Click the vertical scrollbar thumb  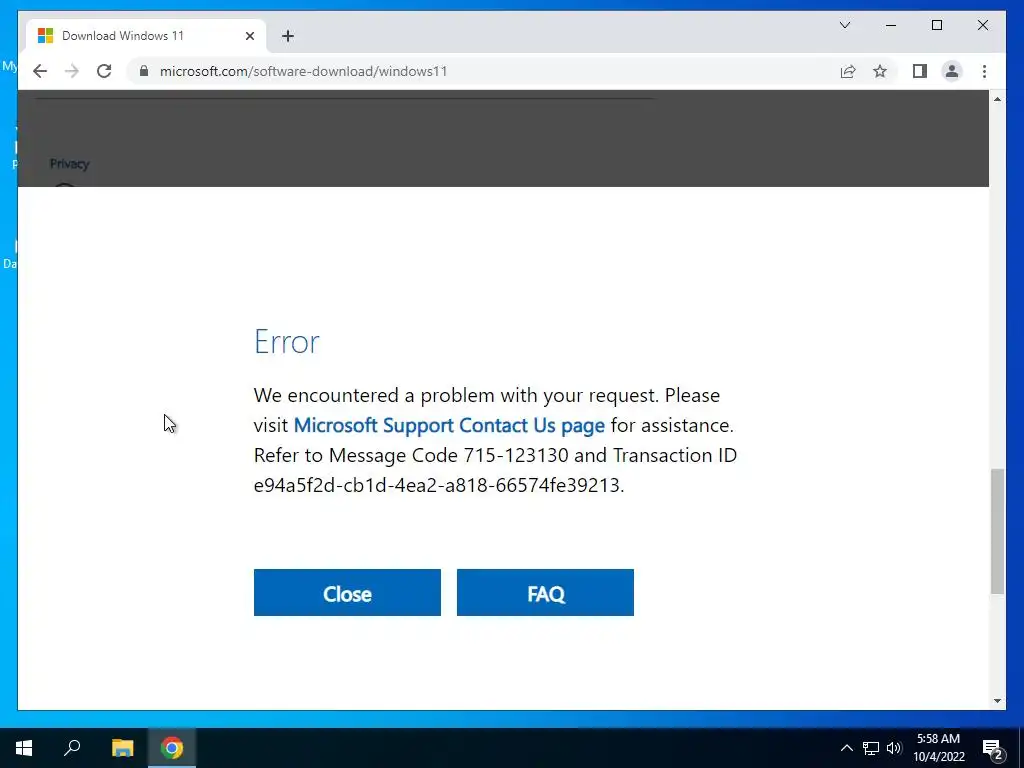pos(997,531)
